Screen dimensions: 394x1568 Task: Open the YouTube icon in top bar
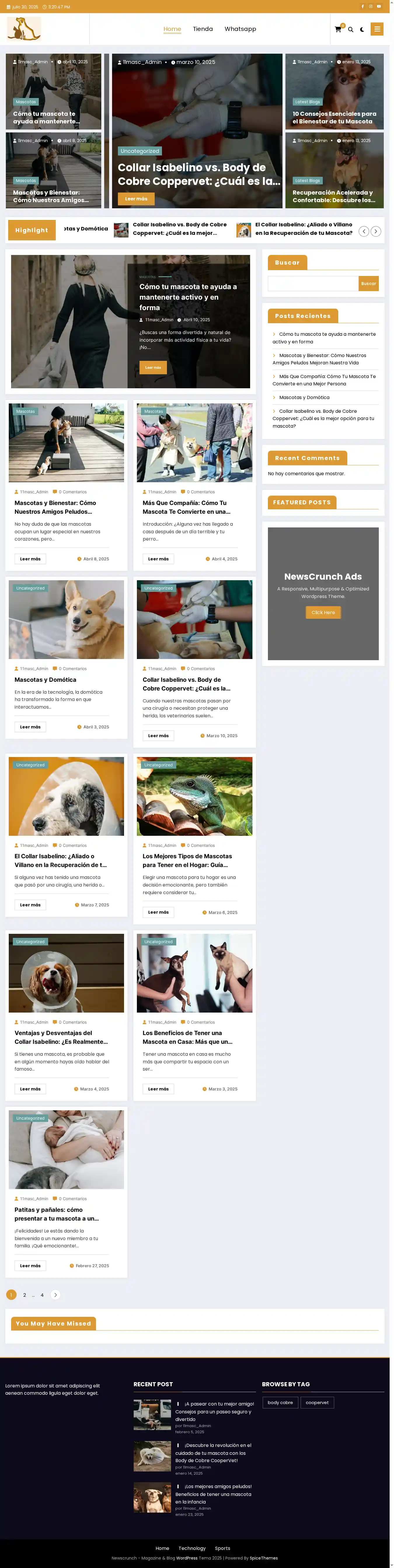pos(379,7)
